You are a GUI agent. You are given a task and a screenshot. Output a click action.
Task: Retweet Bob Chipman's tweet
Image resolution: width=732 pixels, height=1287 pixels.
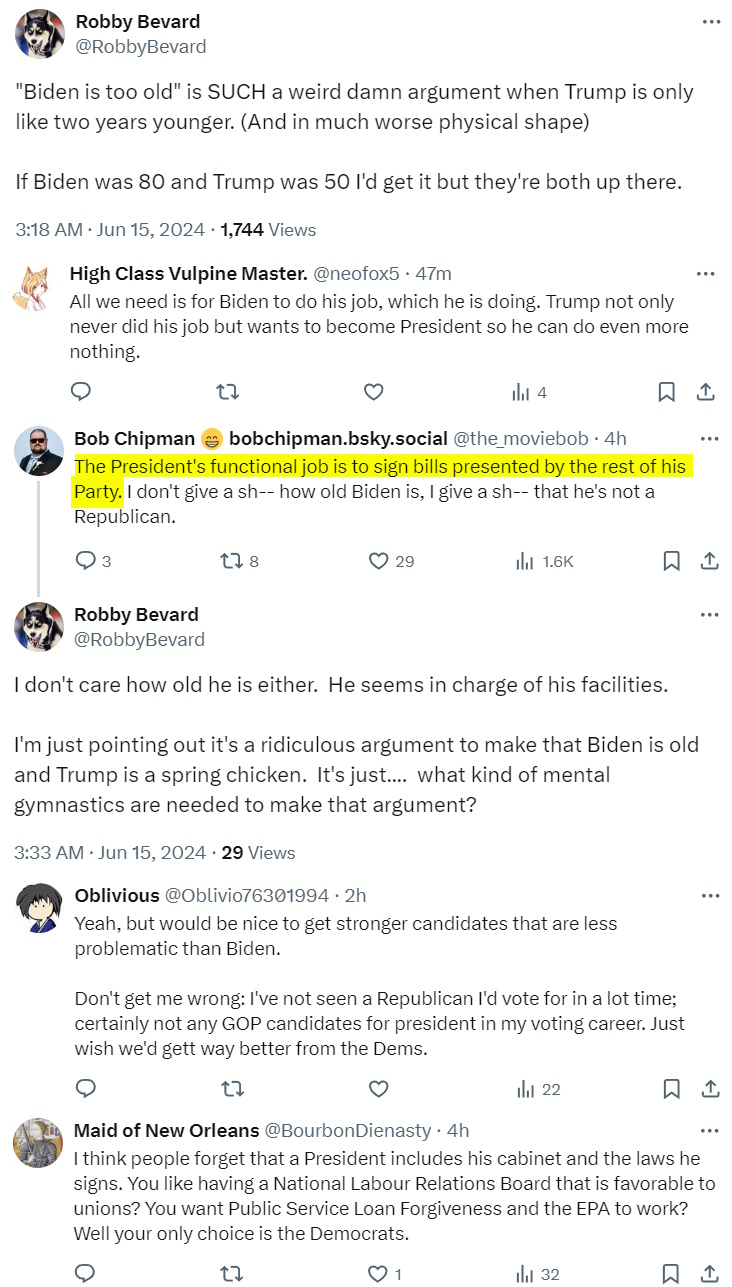click(231, 561)
